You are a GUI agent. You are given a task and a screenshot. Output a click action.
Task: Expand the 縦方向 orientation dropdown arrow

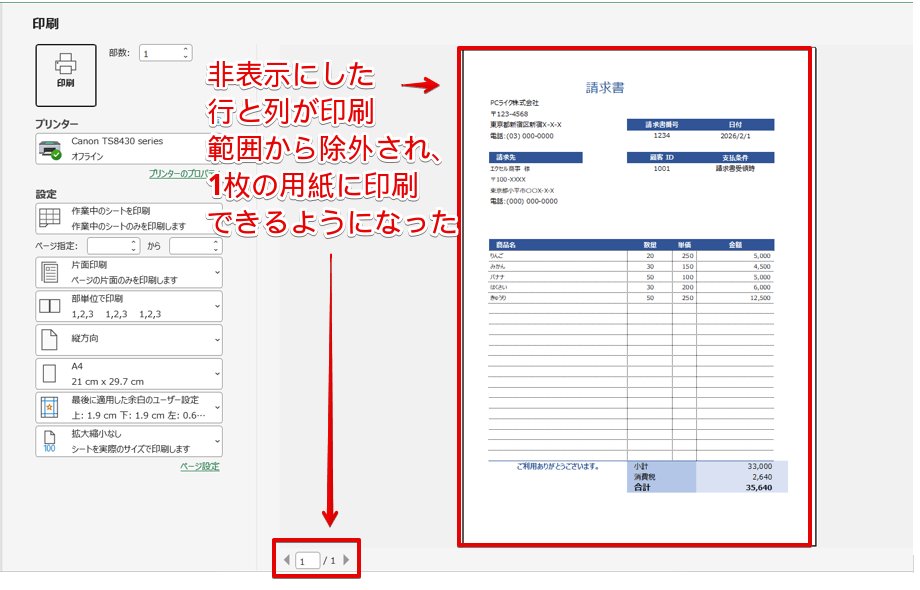[x=217, y=340]
